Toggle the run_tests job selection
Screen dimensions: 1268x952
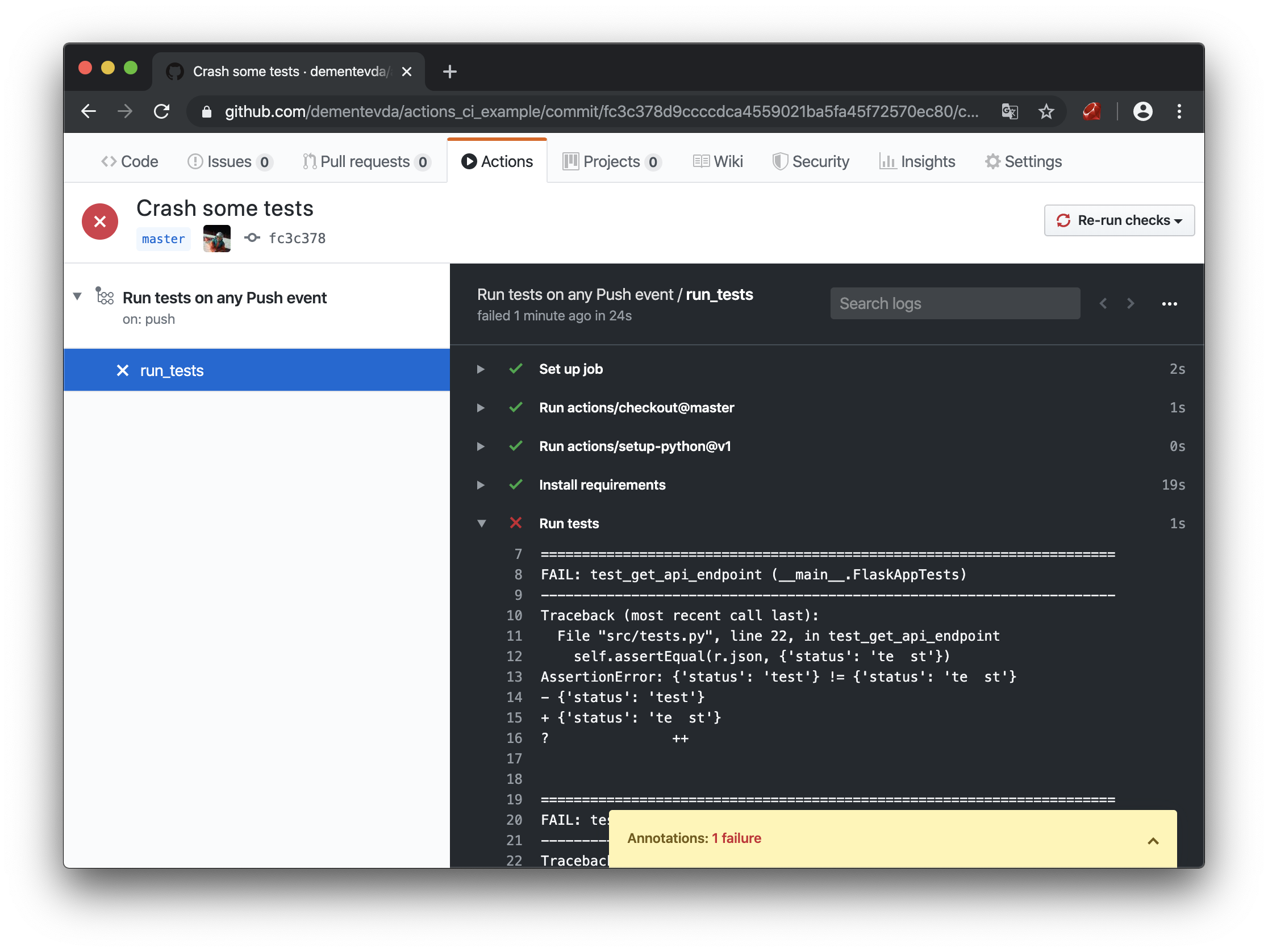click(256, 370)
